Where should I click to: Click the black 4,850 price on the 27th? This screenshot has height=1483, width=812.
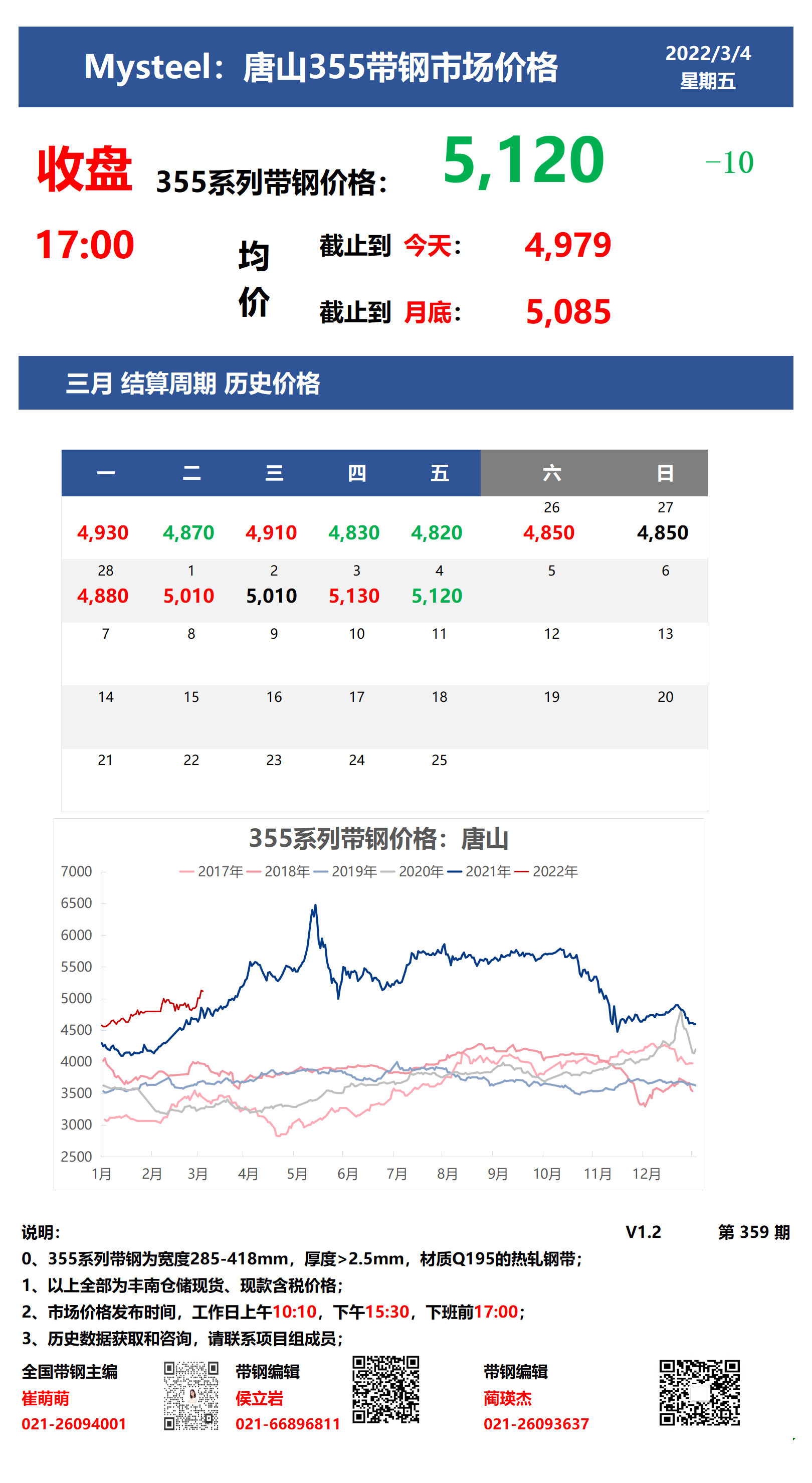point(663,533)
